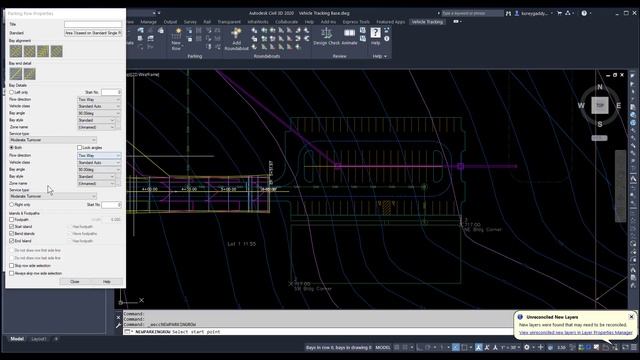Open Vehicle class dropdown below Left only

coord(99,106)
